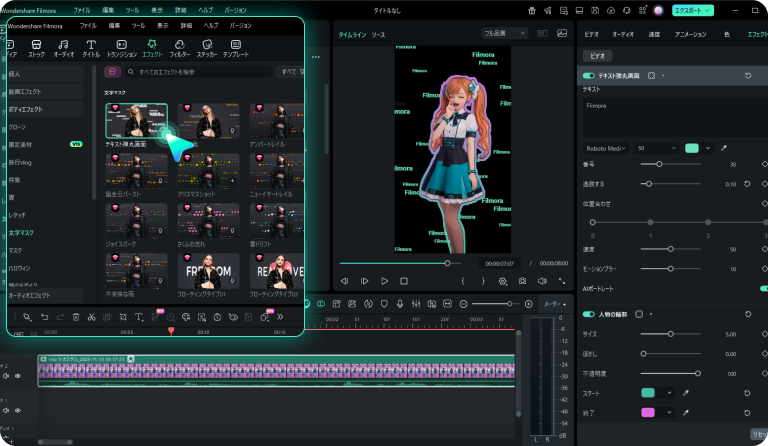Click the eyedropper next to text color
This screenshot has width=768, height=446.
coord(723,148)
